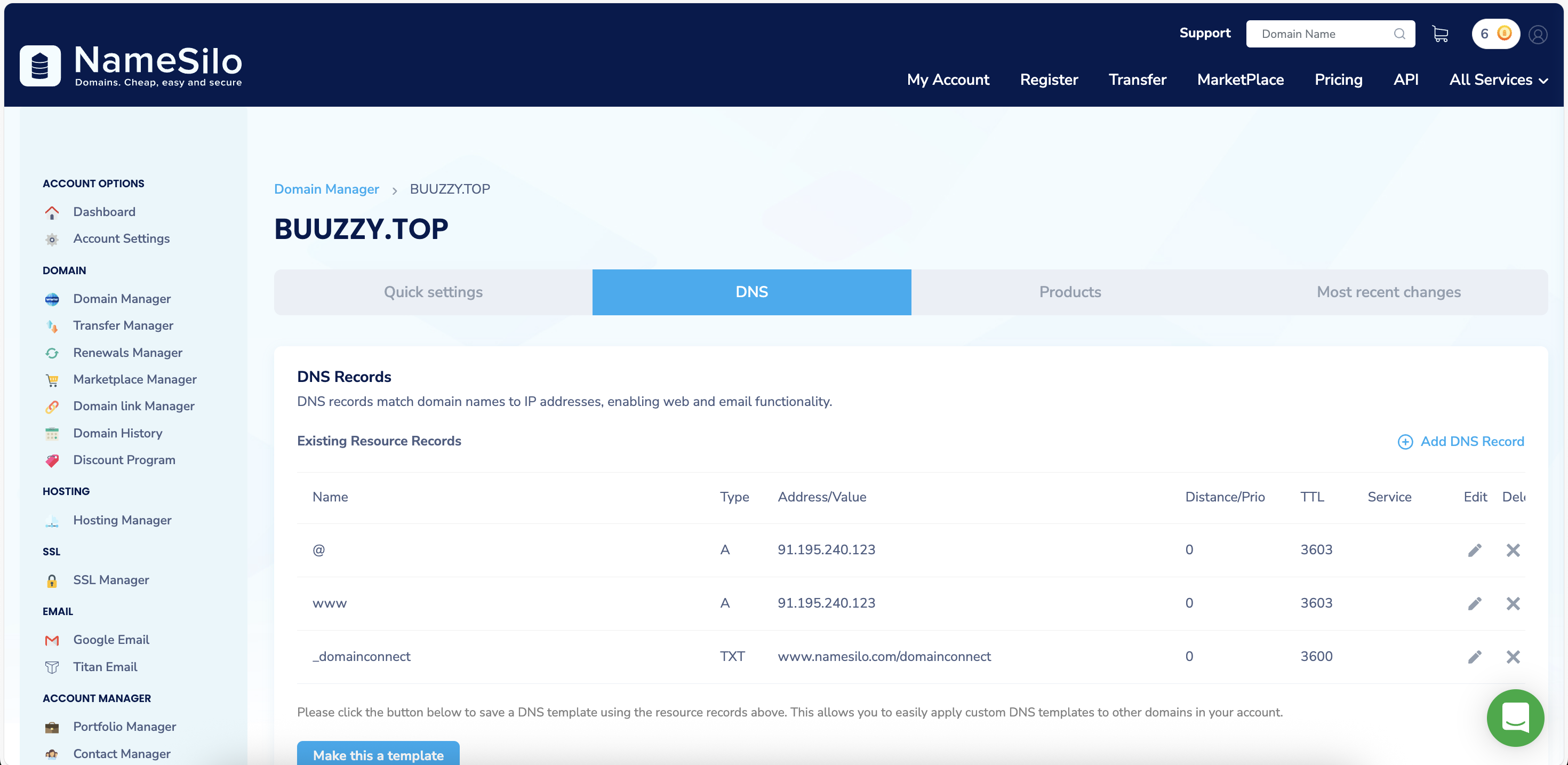Click the NameSilo logo icon
The height and width of the screenshot is (765, 1568).
pos(40,66)
